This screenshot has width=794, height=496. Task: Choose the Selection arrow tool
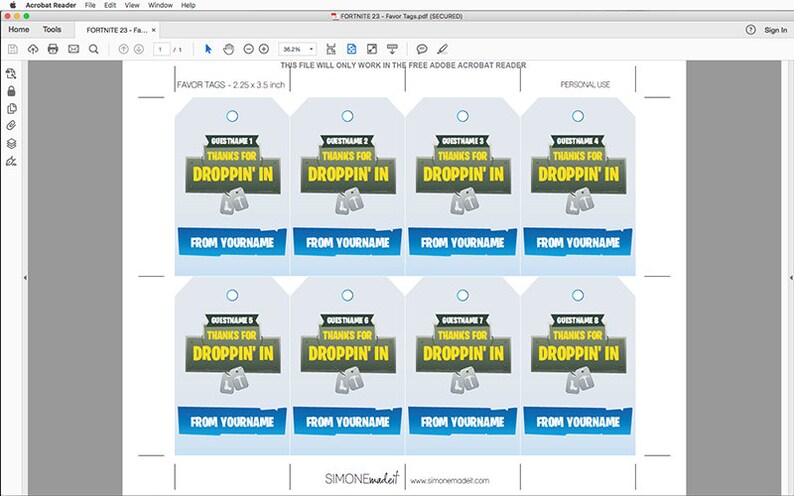208,49
